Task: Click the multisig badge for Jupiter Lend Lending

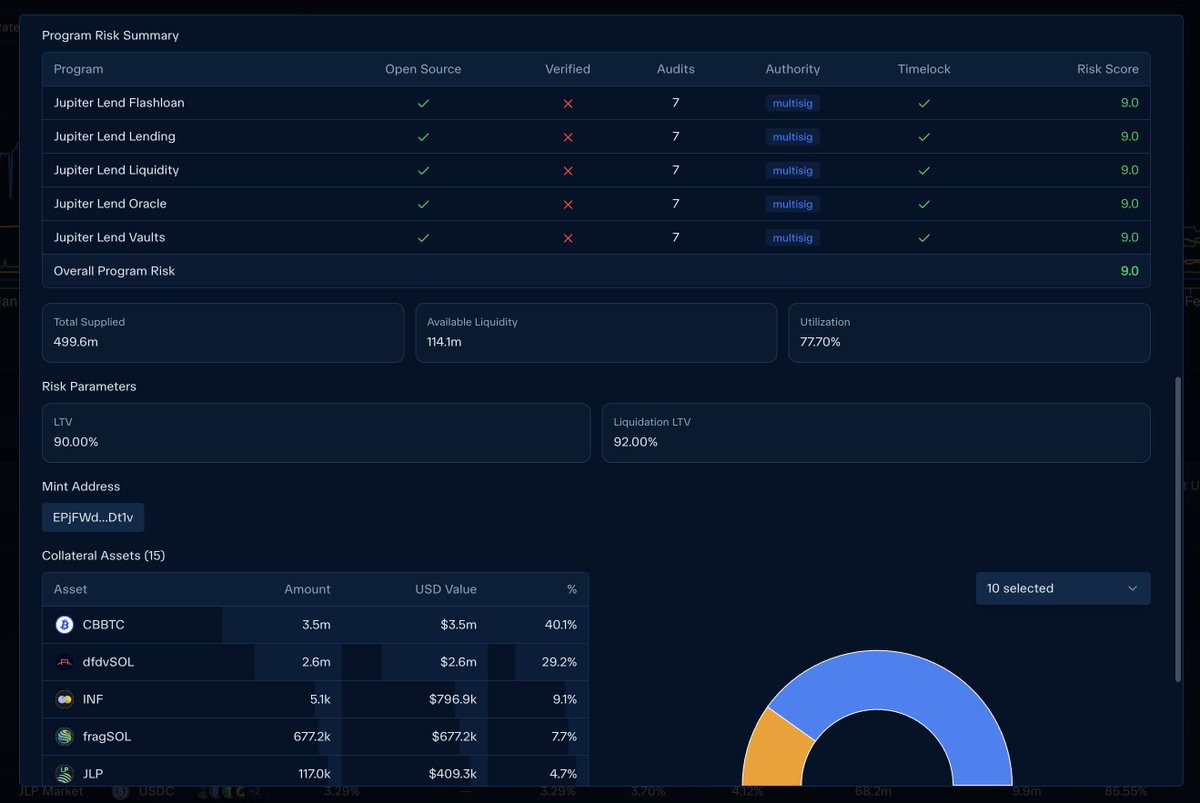Action: click(793, 137)
